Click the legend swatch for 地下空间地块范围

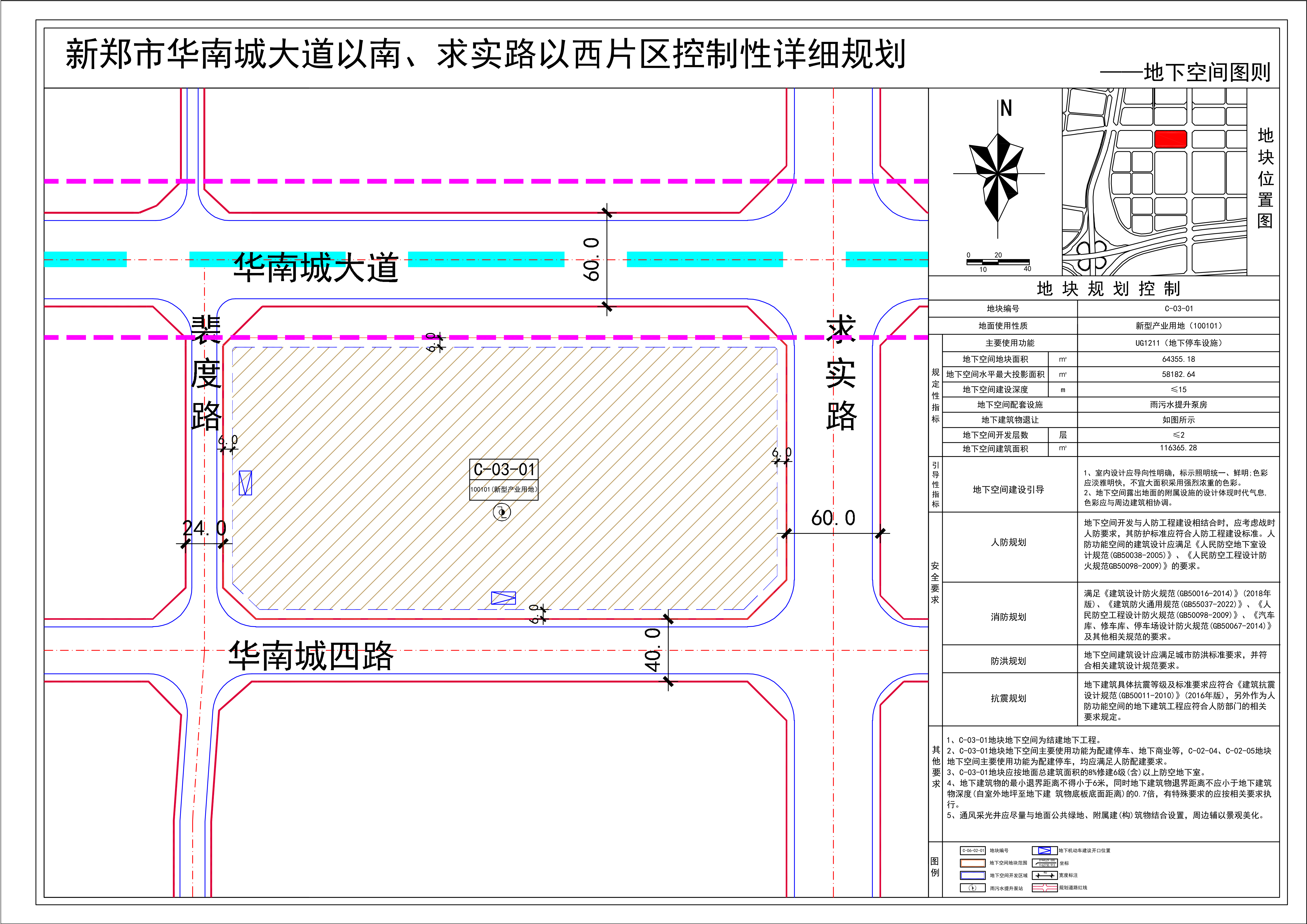[973, 863]
